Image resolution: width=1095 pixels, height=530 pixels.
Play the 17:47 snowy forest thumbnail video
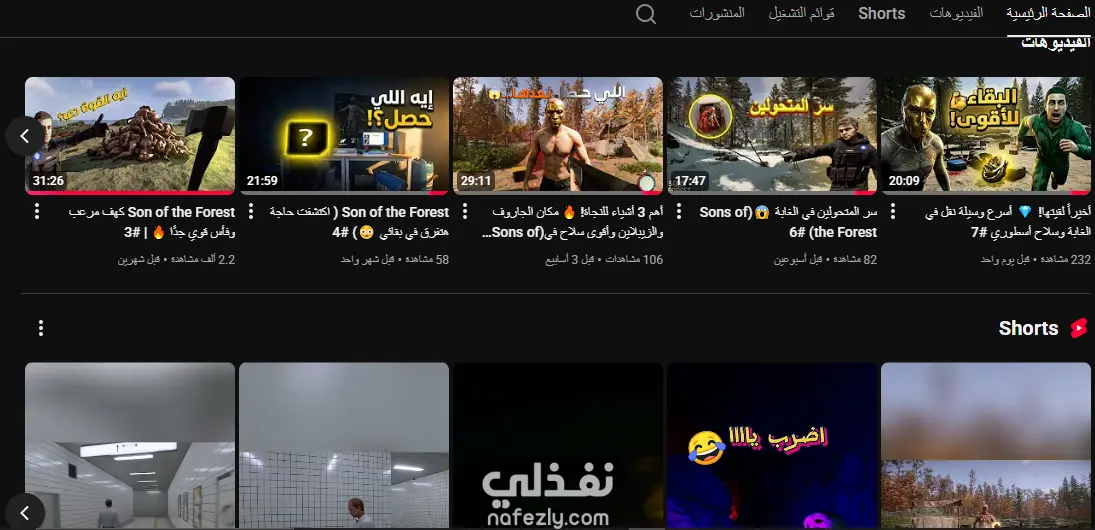point(772,135)
